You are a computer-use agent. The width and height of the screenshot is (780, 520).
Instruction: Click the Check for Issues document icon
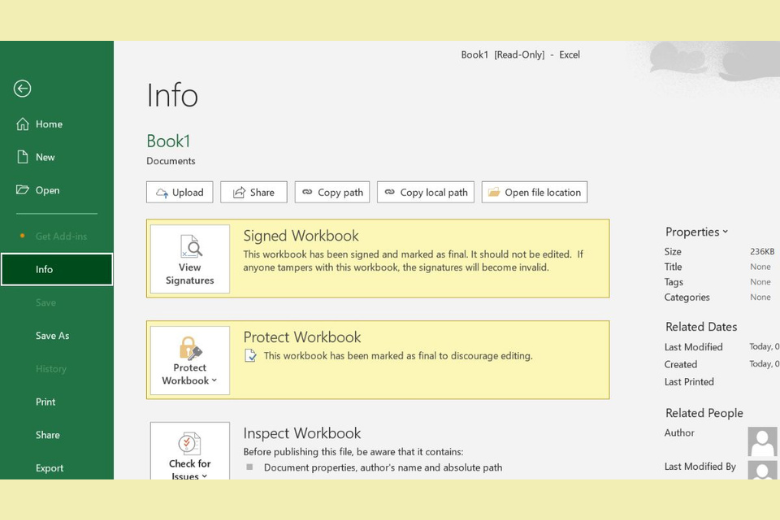point(190,443)
